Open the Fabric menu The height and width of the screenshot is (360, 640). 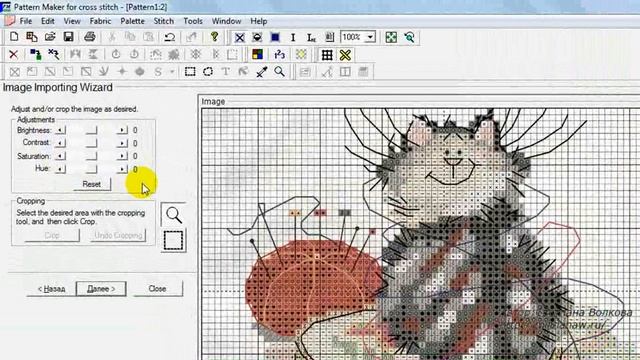point(100,21)
